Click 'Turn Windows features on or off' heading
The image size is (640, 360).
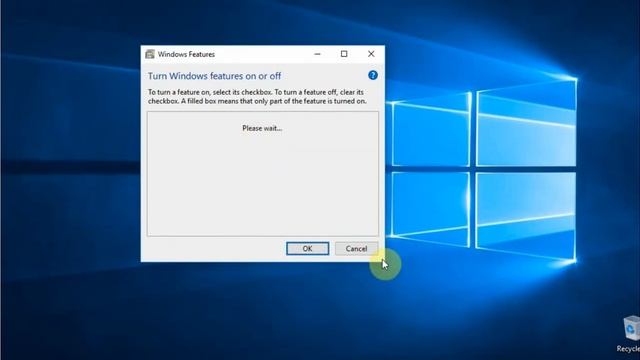214,76
